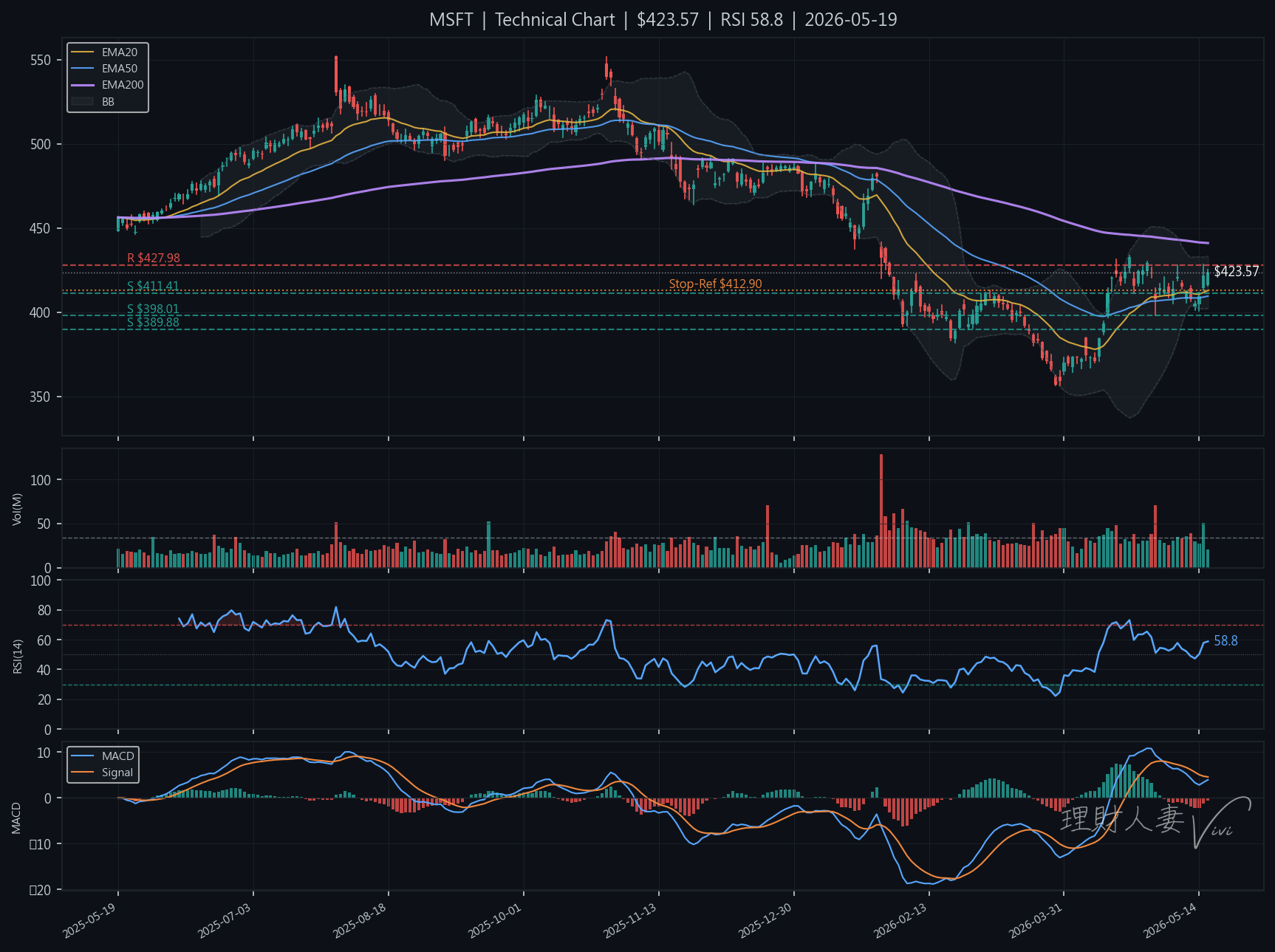This screenshot has height=952, width=1275.
Task: Click the 350 price axis tick
Action: [x=41, y=397]
